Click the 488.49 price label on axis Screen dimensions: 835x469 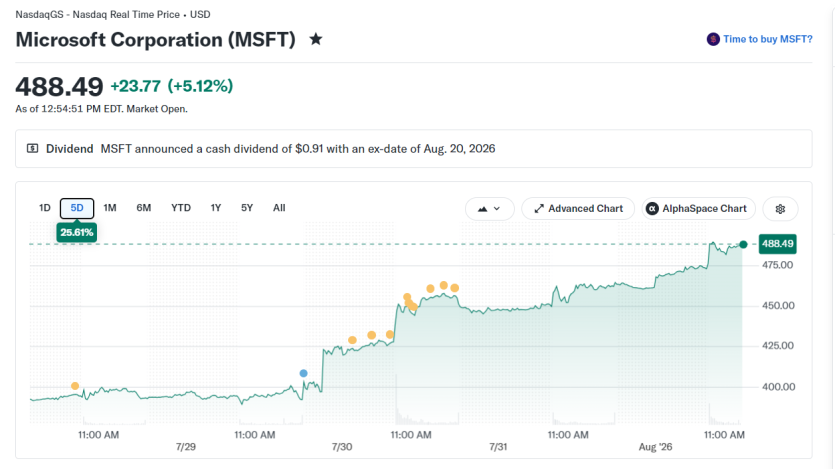pos(777,244)
